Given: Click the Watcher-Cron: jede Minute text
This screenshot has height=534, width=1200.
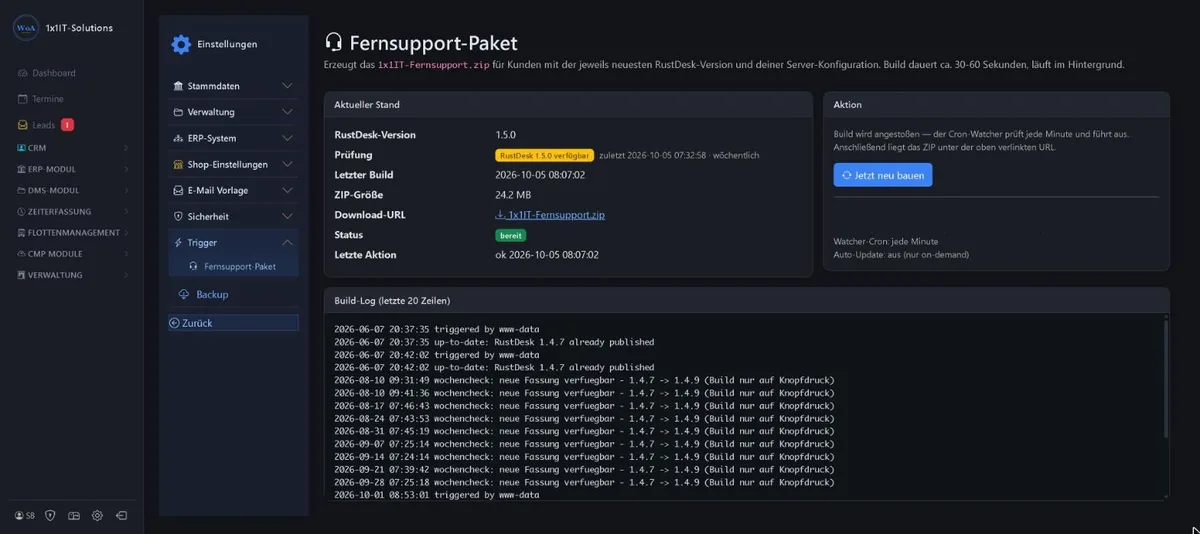Looking at the screenshot, I should pyautogui.click(x=886, y=241).
